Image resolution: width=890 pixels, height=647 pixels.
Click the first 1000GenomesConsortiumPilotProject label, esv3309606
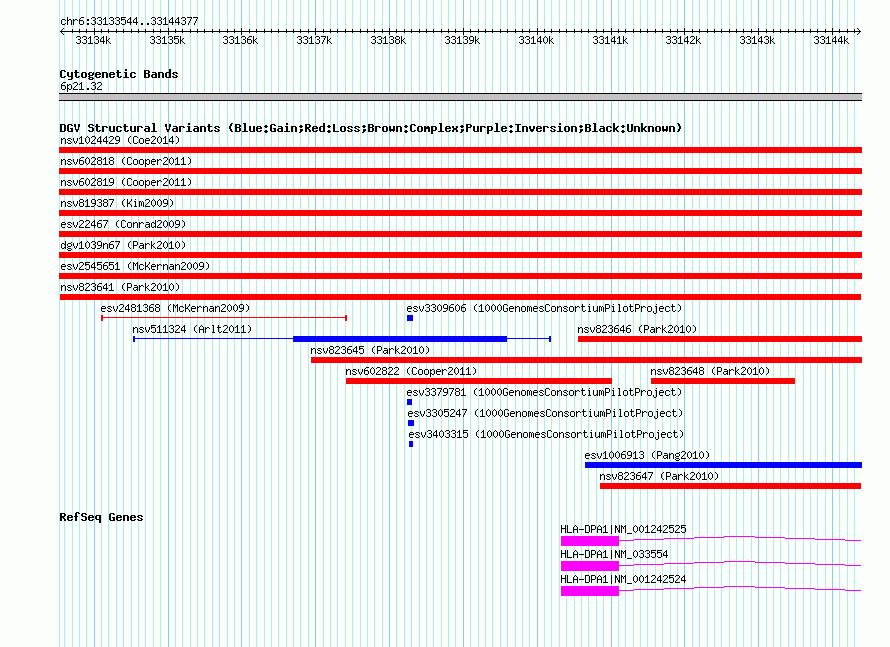[x=544, y=308]
